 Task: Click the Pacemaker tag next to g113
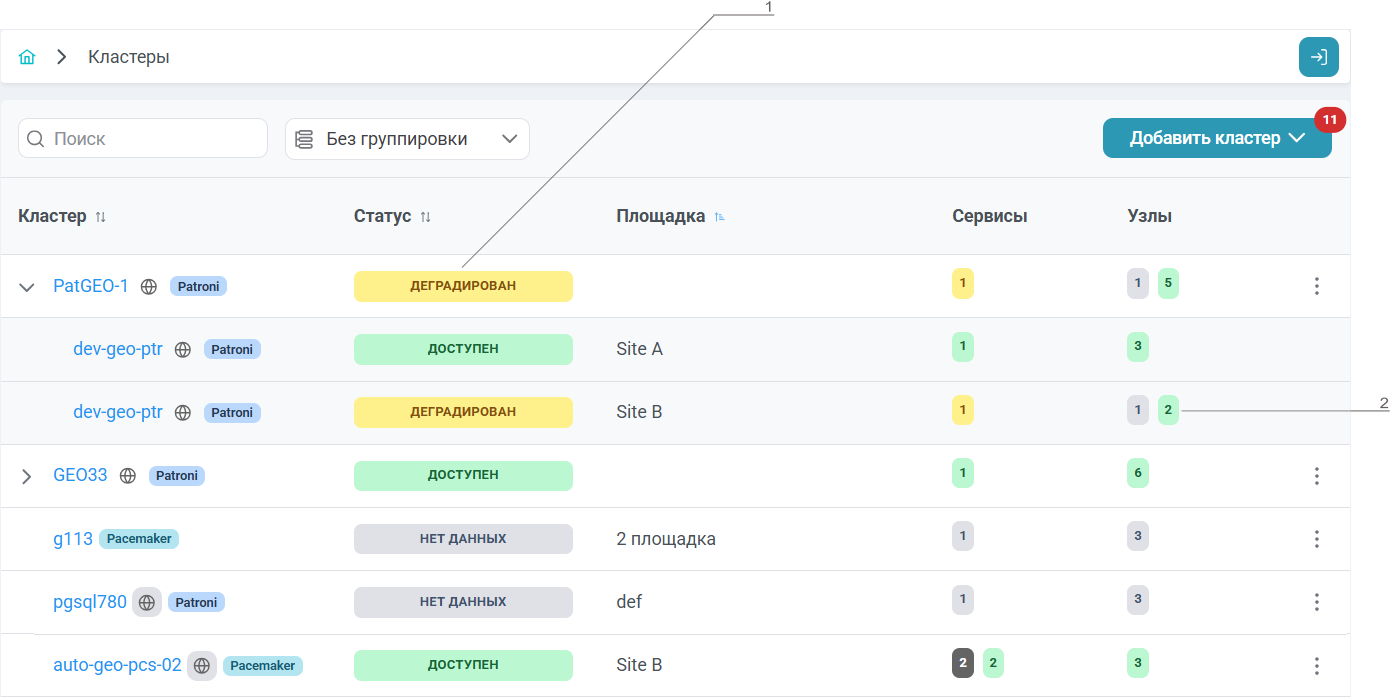click(139, 539)
